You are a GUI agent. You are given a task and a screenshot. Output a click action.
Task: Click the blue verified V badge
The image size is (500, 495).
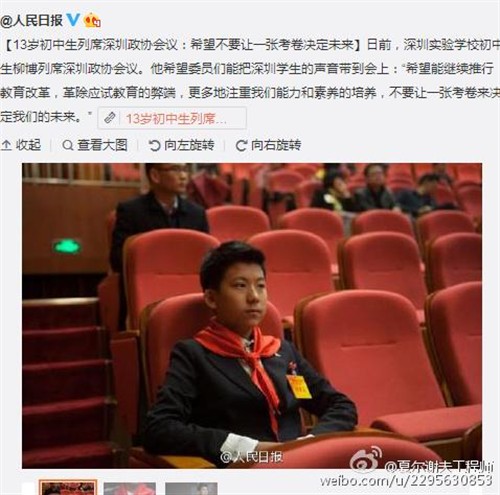coord(73,20)
